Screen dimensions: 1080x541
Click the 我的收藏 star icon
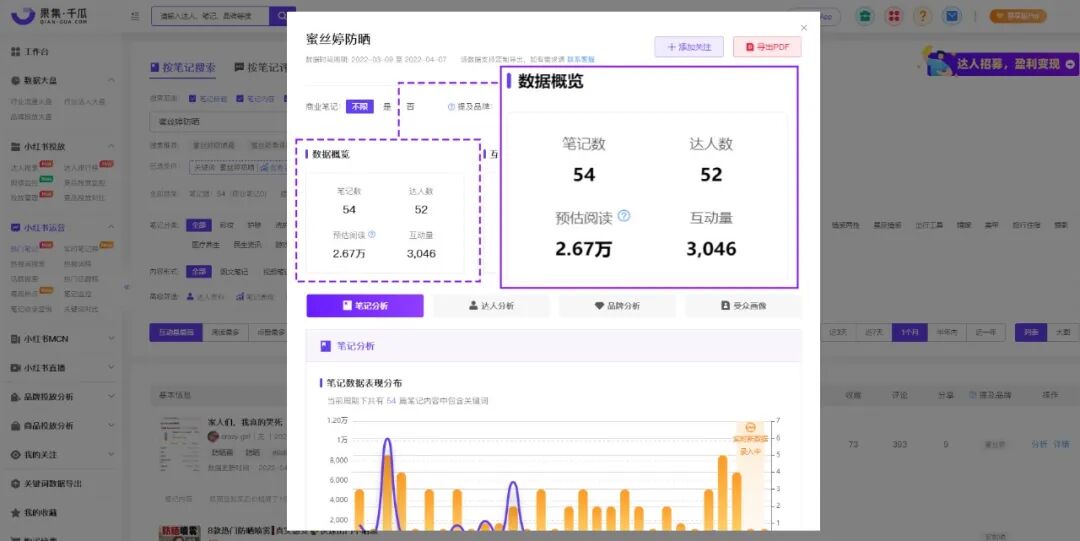(x=15, y=513)
